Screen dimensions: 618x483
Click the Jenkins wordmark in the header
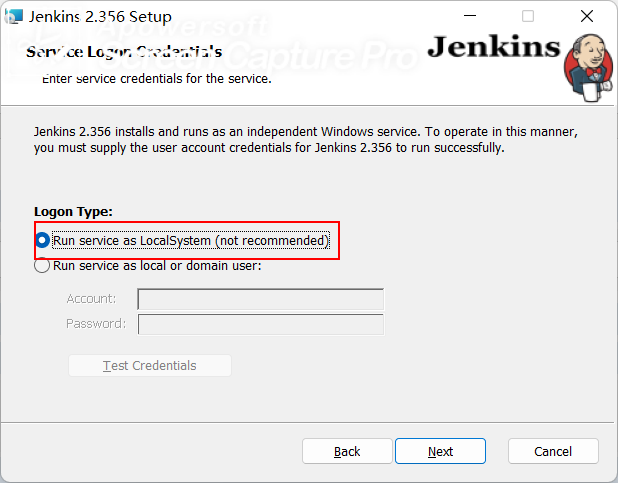click(x=494, y=47)
